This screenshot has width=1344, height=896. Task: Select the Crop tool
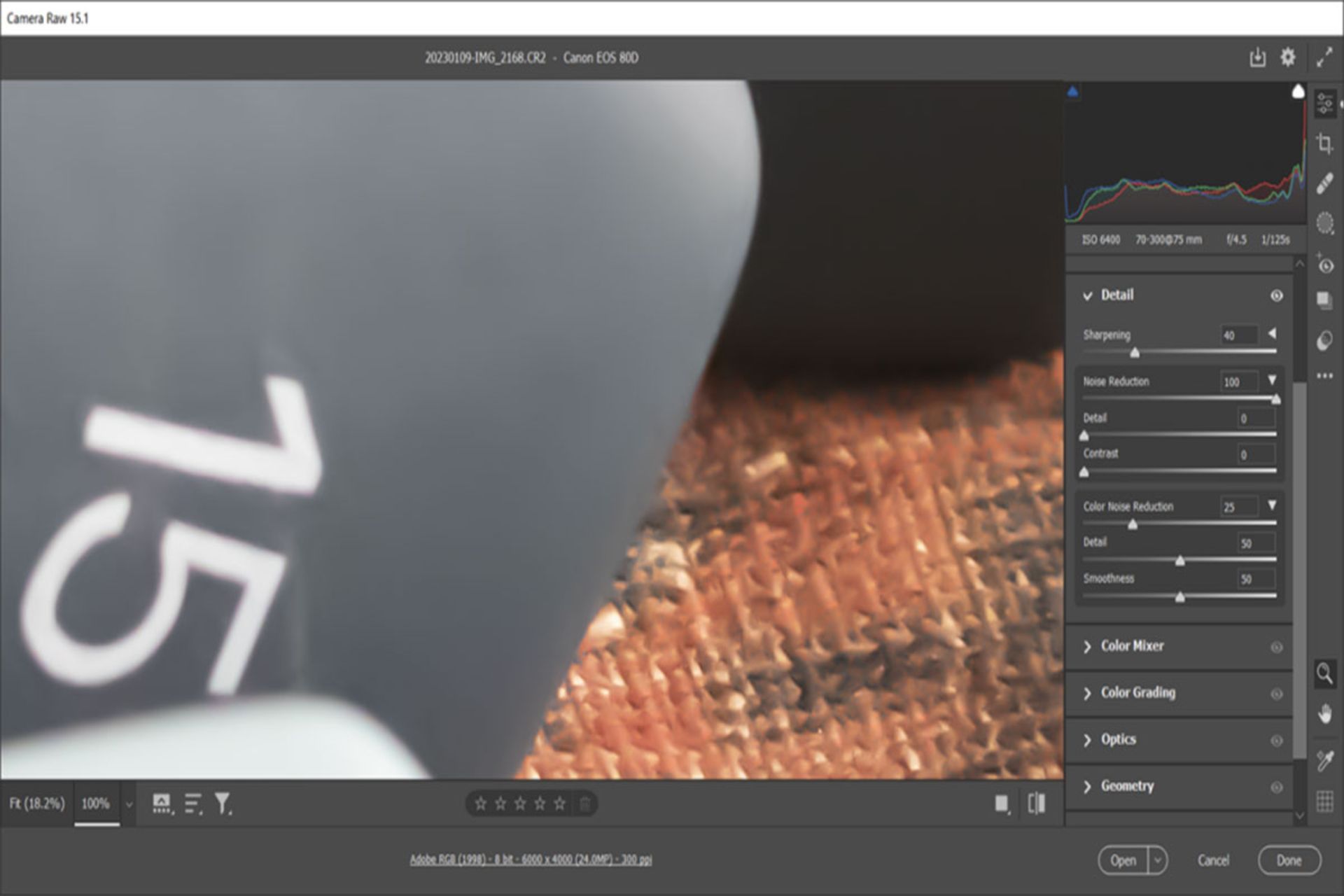pos(1325,143)
